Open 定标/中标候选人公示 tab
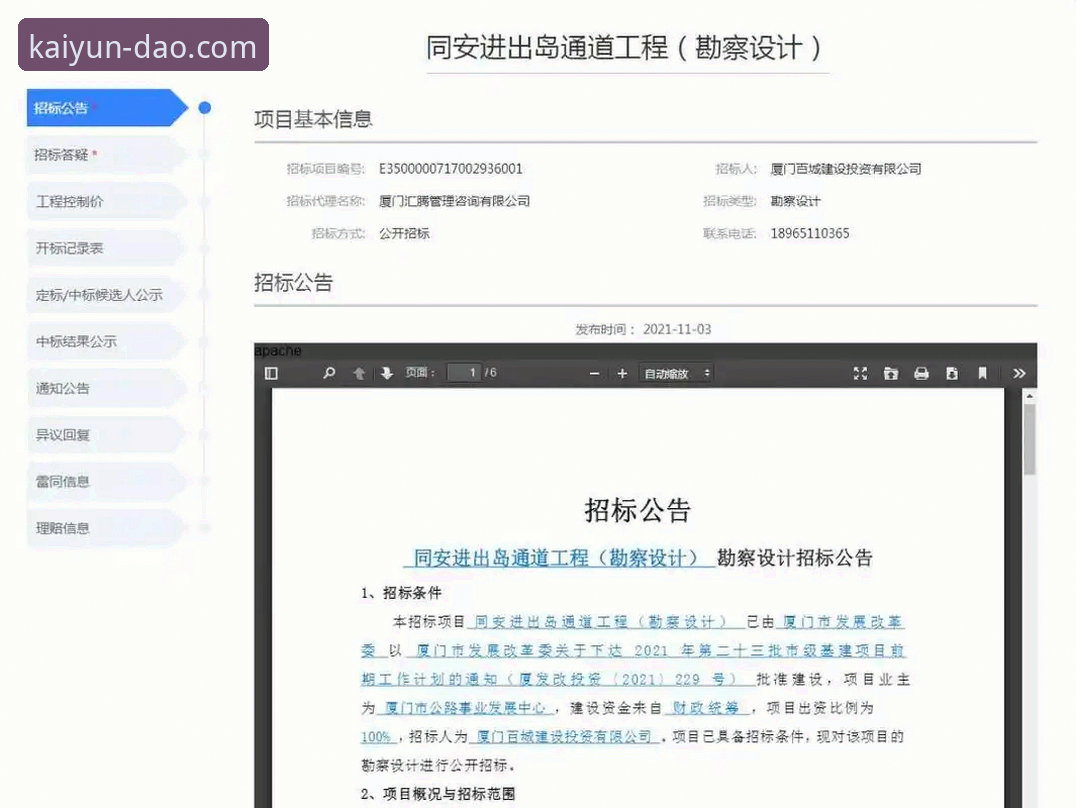1076x808 pixels. click(x=107, y=295)
